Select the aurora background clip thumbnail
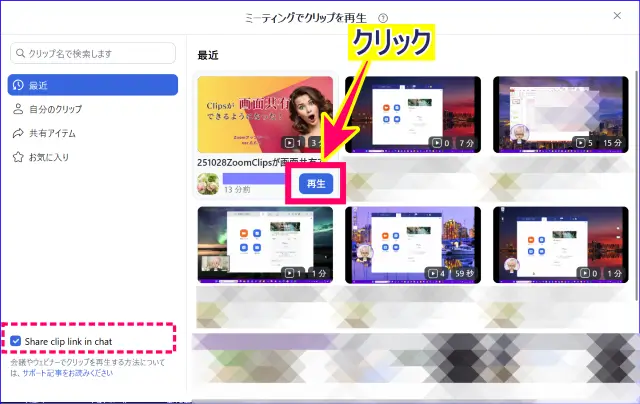640x404 pixels. (265, 245)
